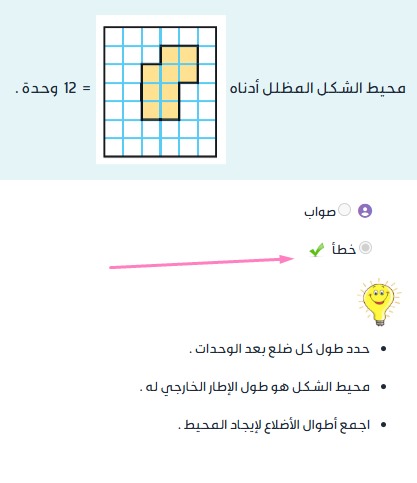Image resolution: width=417 pixels, height=483 pixels.
Task: Click the hint اجمع أطوال الأضلاع
Action: pyautogui.click(x=274, y=425)
